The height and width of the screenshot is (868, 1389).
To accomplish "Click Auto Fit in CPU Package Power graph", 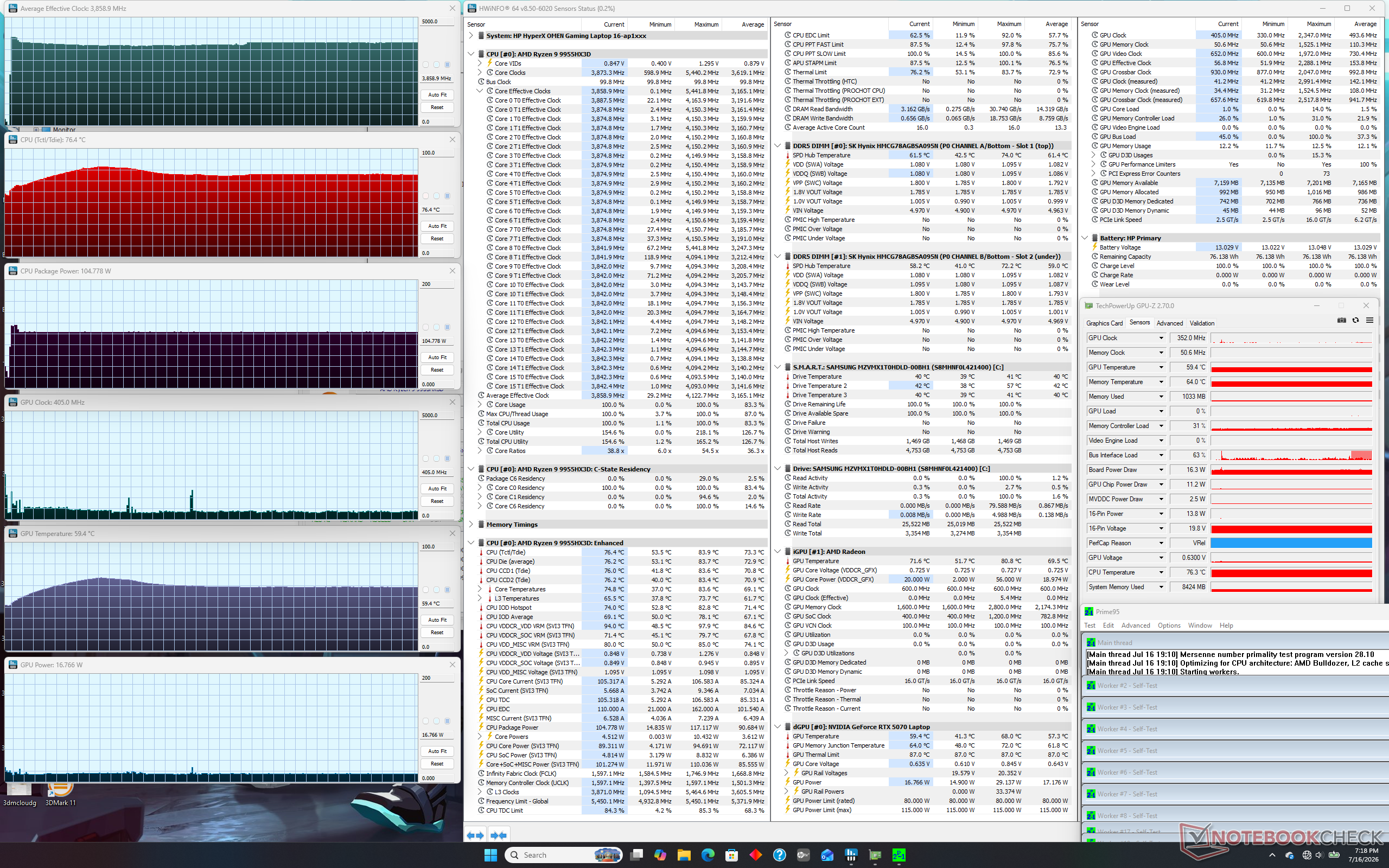I will [x=437, y=357].
